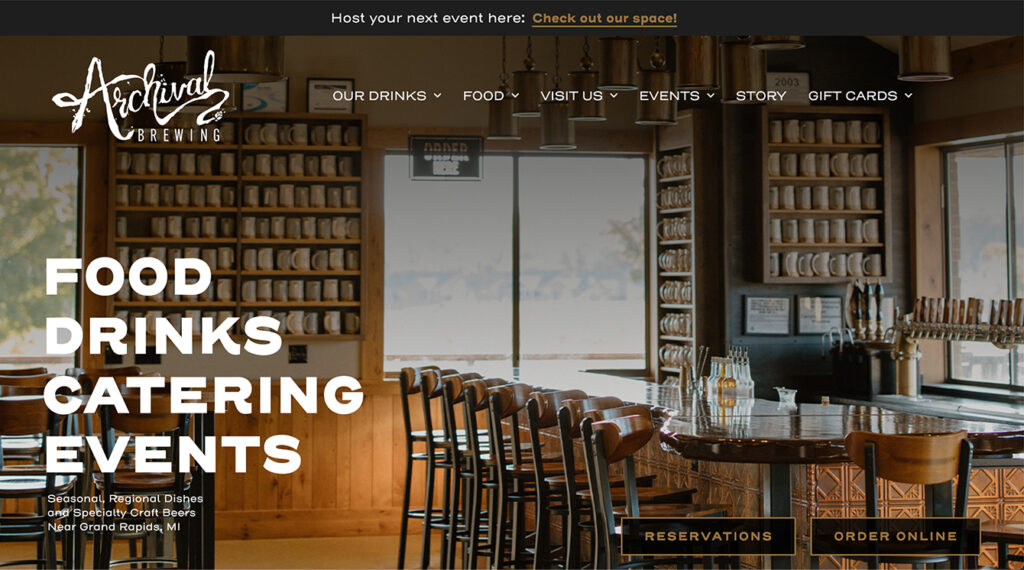Click the Order Here sign in the photo
This screenshot has height=570, width=1024.
446,157
